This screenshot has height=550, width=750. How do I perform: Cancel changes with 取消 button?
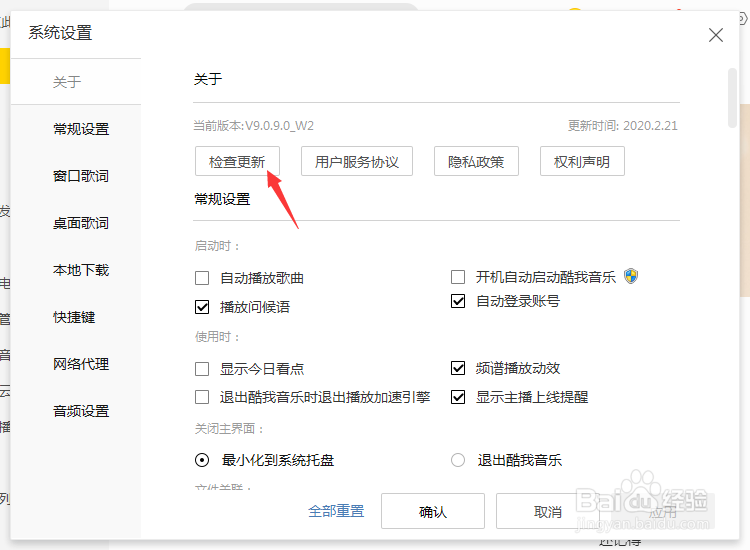pyautogui.click(x=548, y=511)
